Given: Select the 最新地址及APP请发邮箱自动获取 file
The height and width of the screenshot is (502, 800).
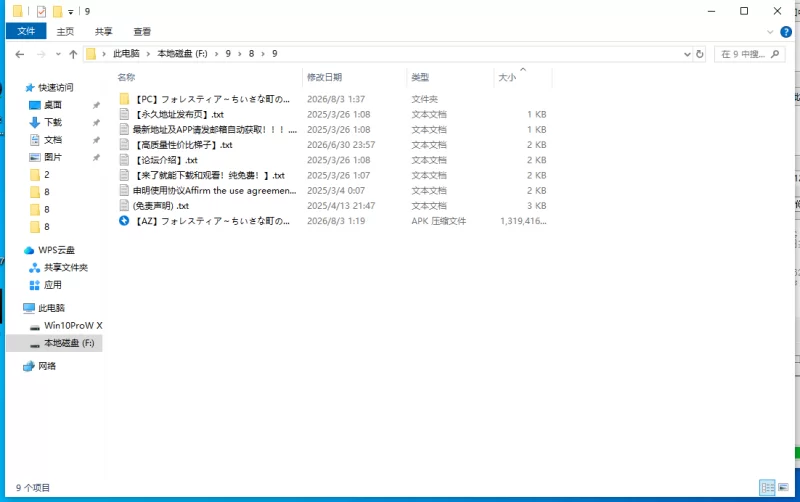Looking at the screenshot, I should pyautogui.click(x=215, y=130).
